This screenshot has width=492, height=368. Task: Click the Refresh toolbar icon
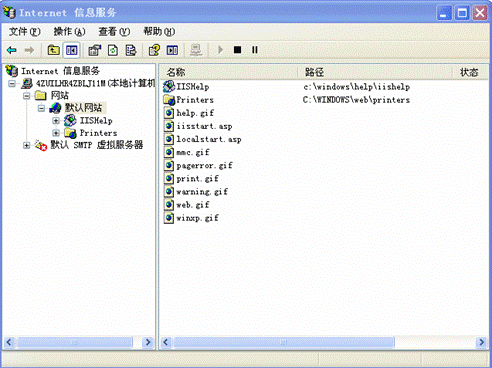tap(113, 50)
